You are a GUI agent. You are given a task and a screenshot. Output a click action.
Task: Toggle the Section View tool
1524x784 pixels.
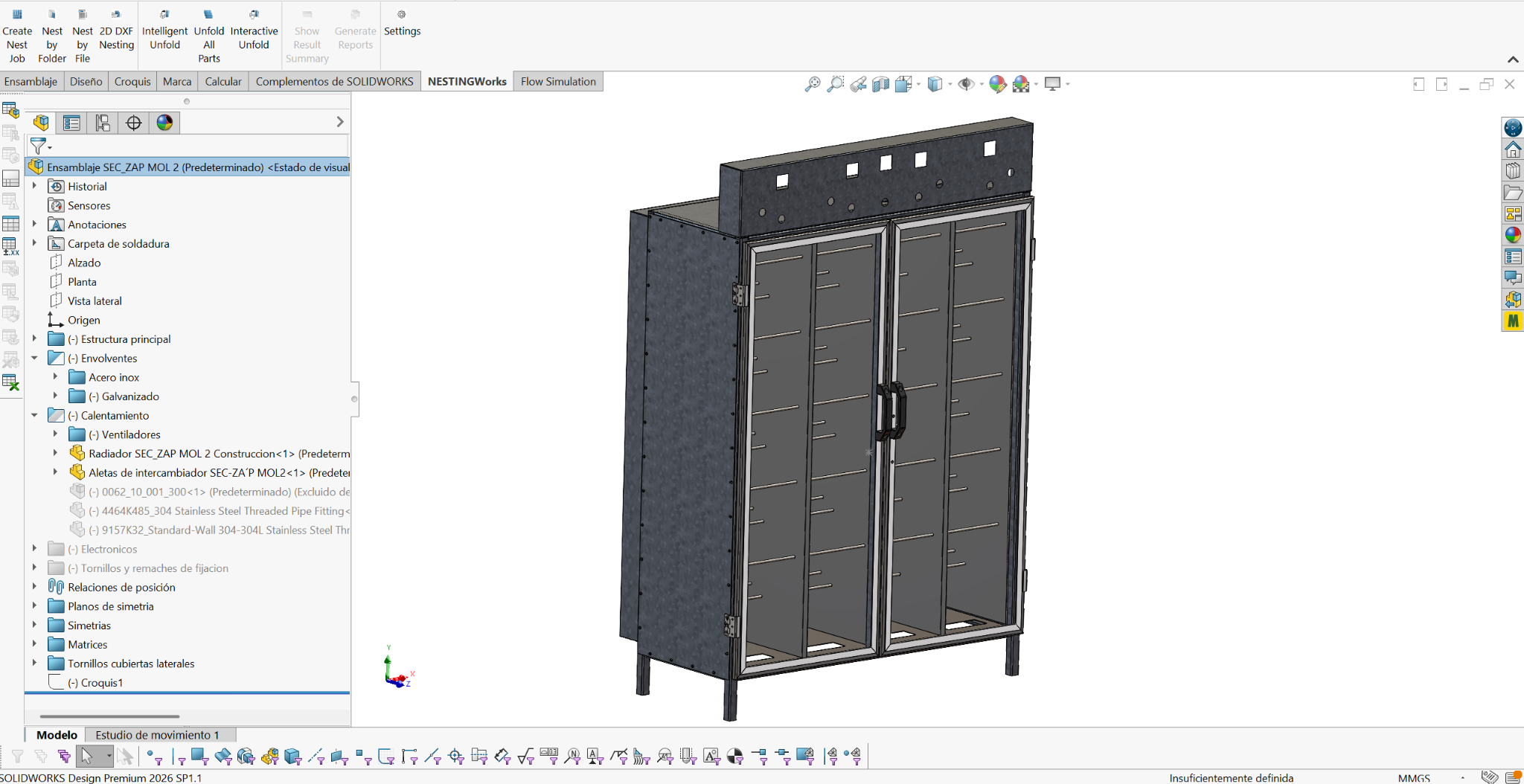881,84
